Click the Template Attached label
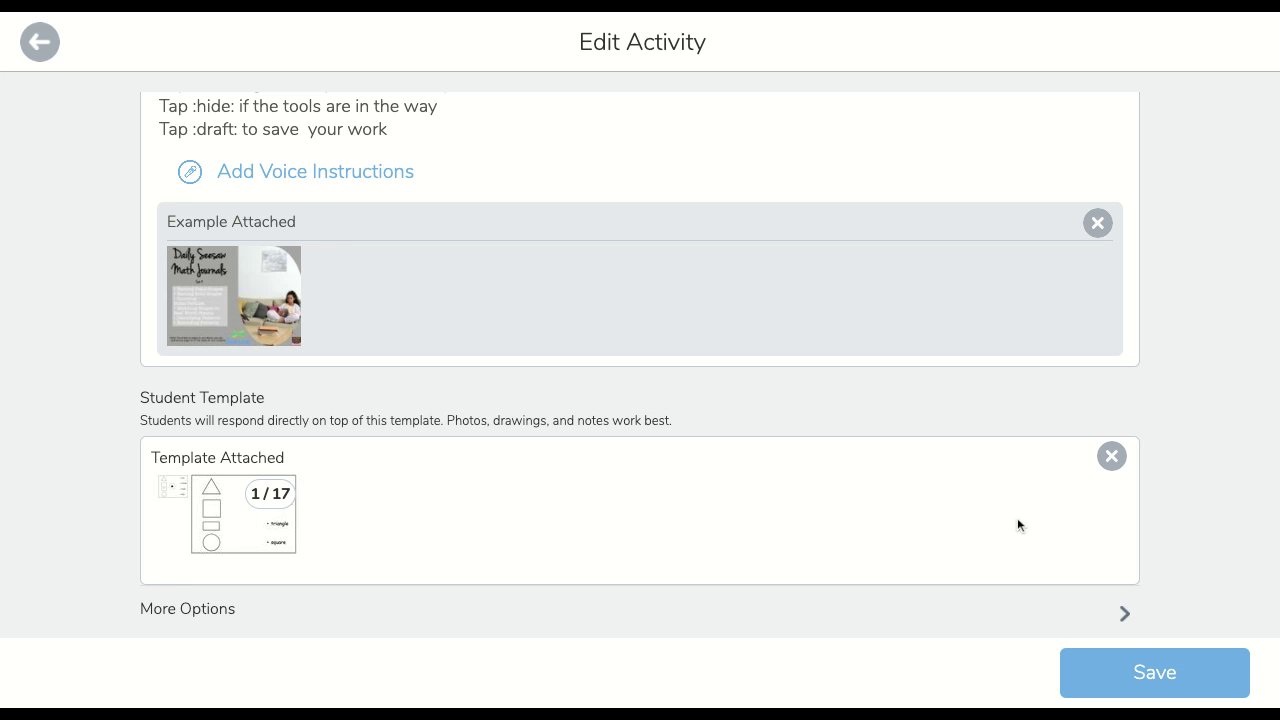Viewport: 1280px width, 720px height. click(x=217, y=458)
